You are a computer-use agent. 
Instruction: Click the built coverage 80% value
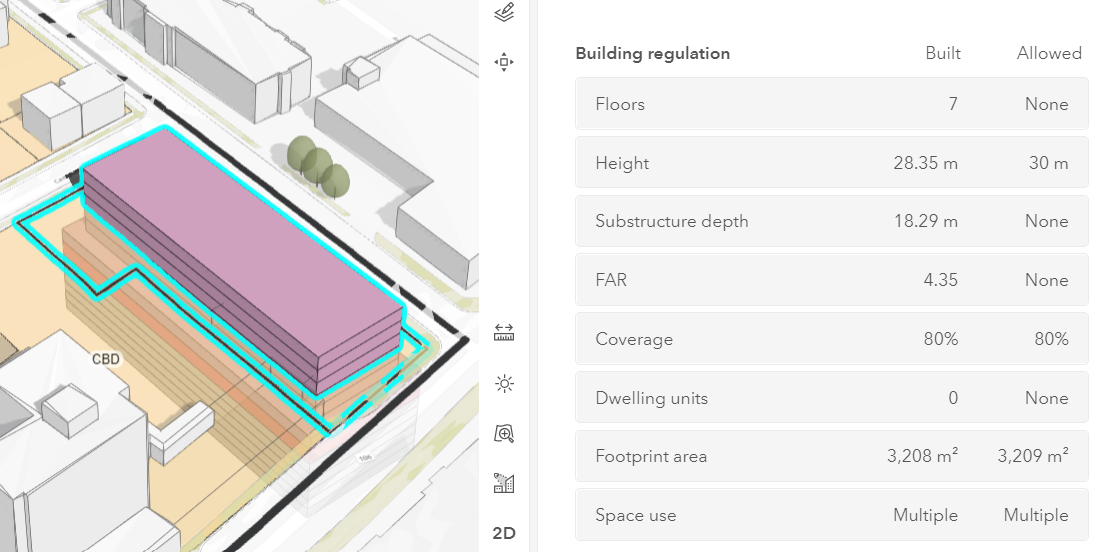pyautogui.click(x=941, y=339)
